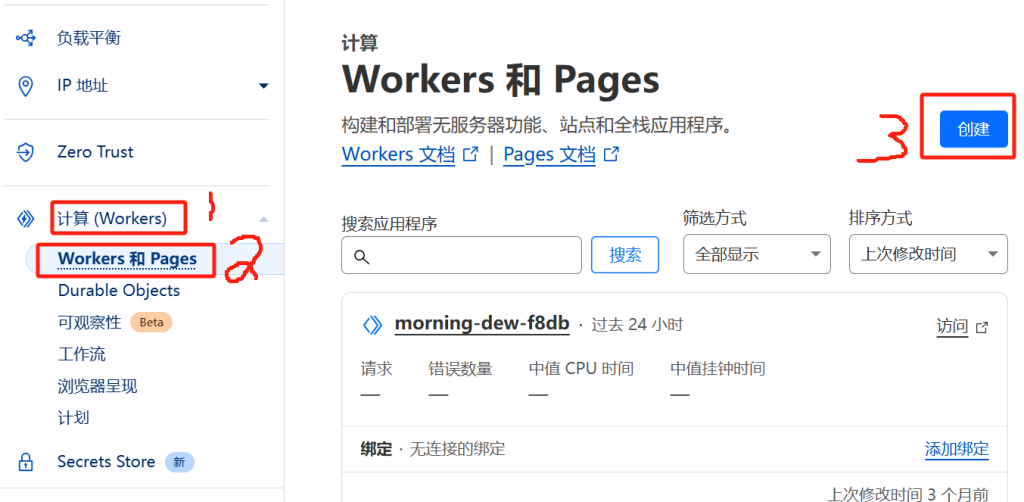The image size is (1024, 502).
Task: Click external link icon beside Workers 文档
Action: click(x=470, y=155)
